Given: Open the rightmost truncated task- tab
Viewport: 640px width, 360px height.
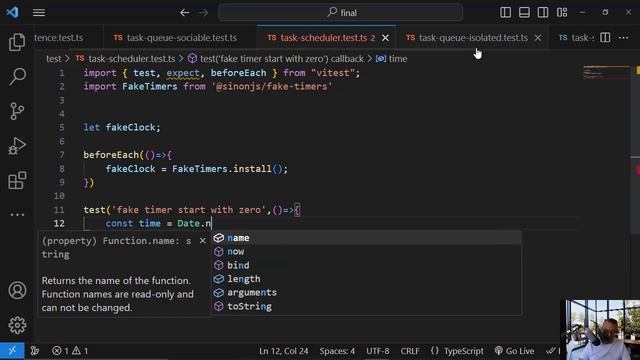Looking at the screenshot, I should point(576,38).
